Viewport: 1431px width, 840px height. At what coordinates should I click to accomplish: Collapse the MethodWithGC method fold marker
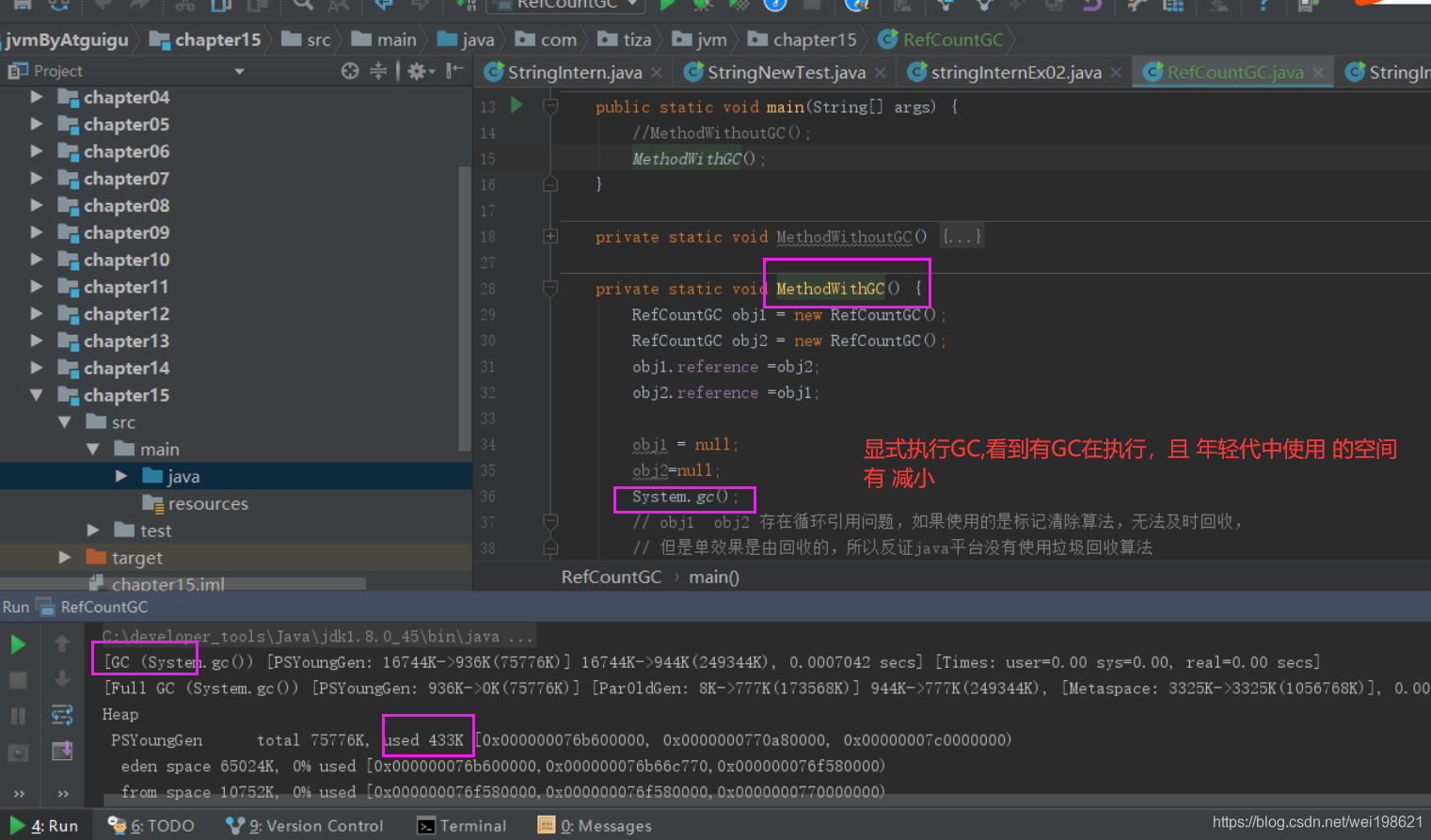point(550,288)
